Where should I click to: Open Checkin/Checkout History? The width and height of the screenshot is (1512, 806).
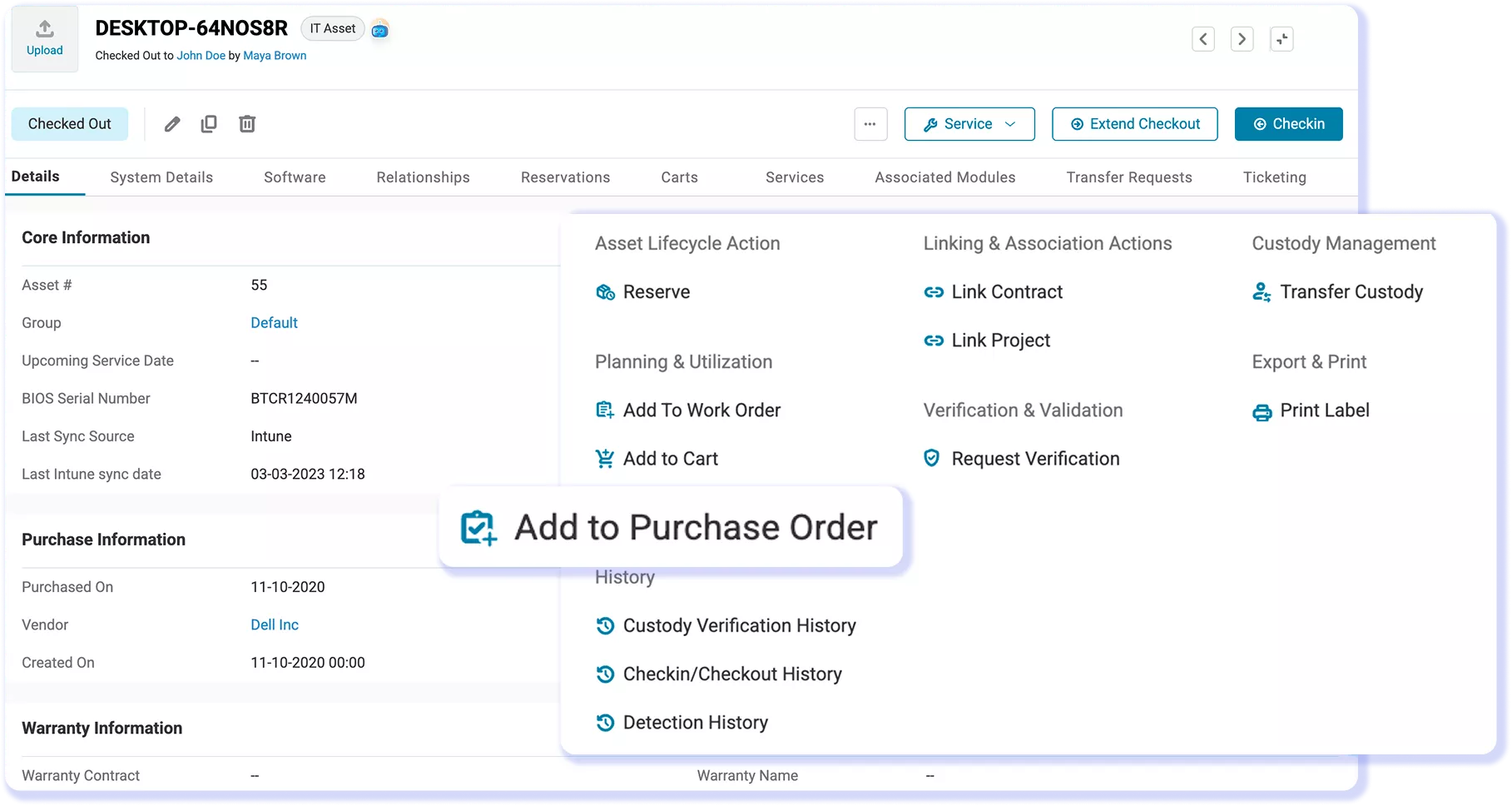(x=719, y=674)
